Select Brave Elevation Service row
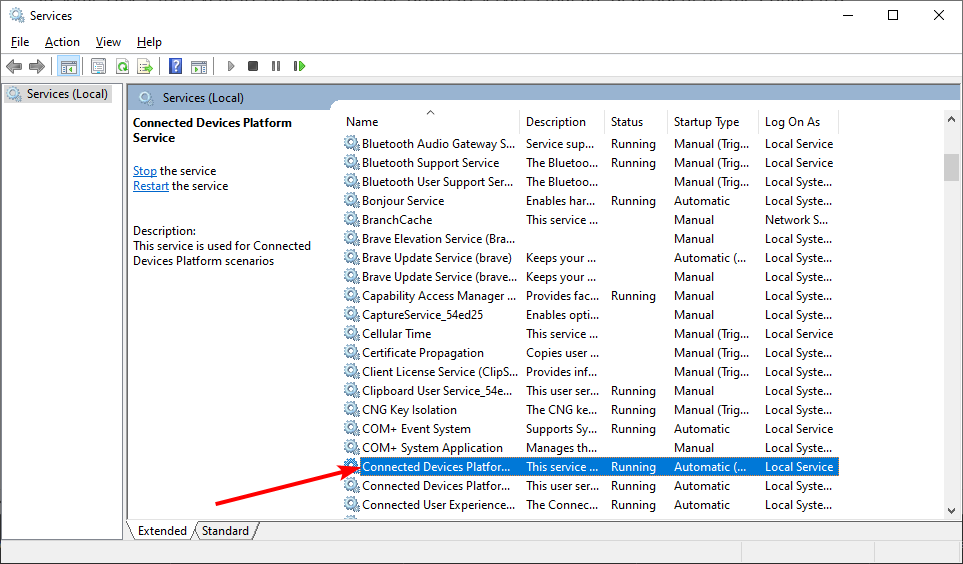The image size is (963, 564). coord(590,238)
